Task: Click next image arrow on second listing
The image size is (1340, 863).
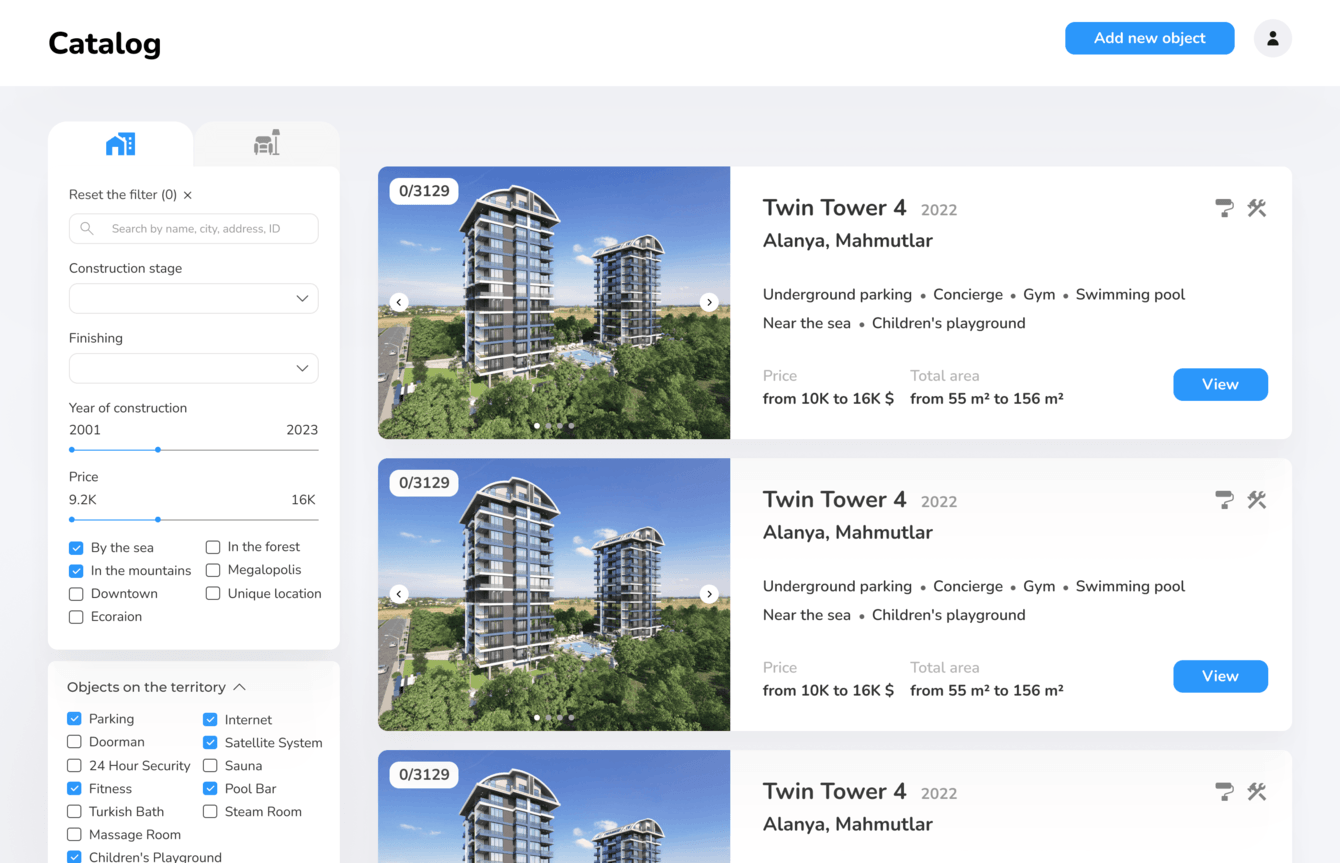Action: [709, 594]
